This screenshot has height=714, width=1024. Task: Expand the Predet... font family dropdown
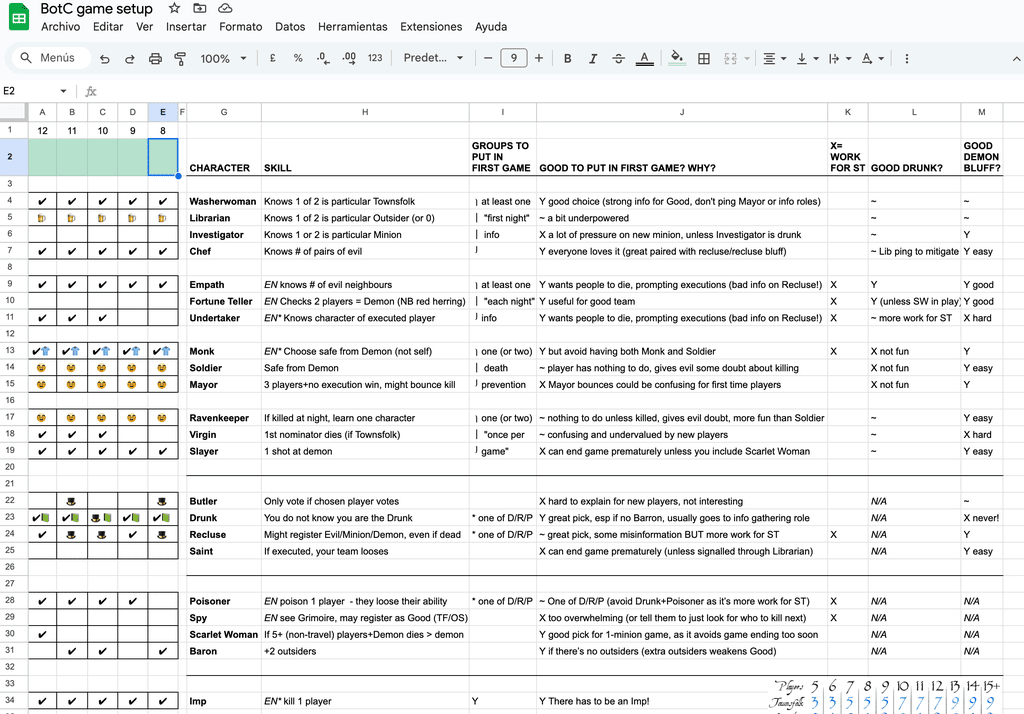[x=432, y=59]
